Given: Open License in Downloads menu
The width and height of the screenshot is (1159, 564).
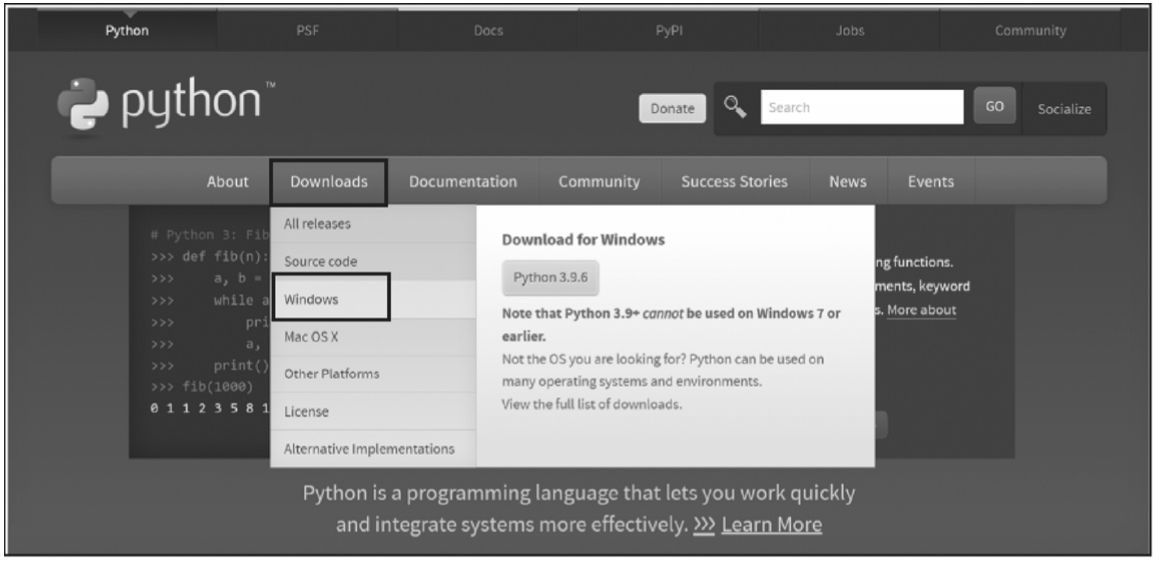Looking at the screenshot, I should pos(373,412).
